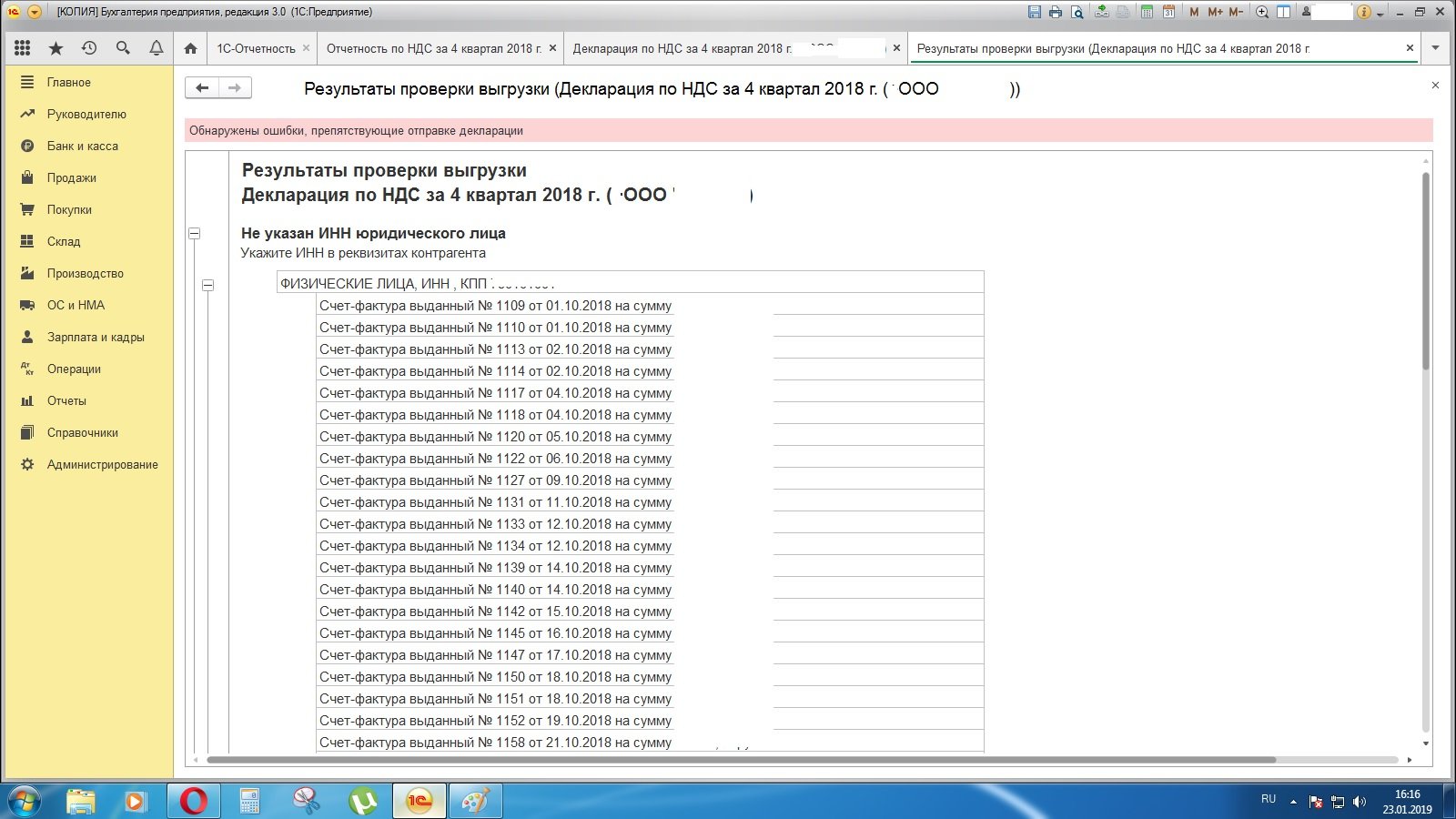
Task: Click the Save diskette icon
Action: (x=1035, y=12)
